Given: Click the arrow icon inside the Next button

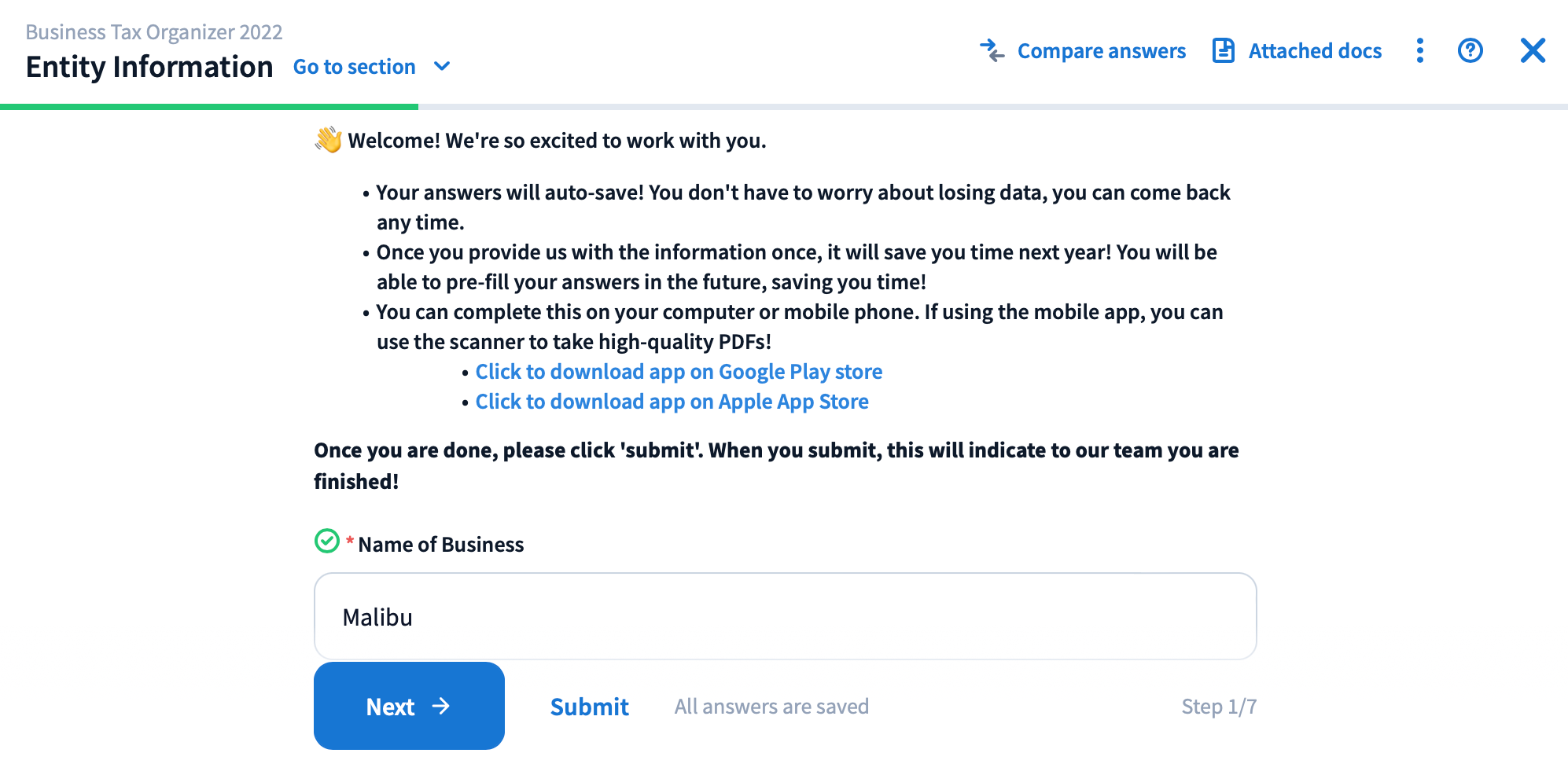Looking at the screenshot, I should (441, 707).
